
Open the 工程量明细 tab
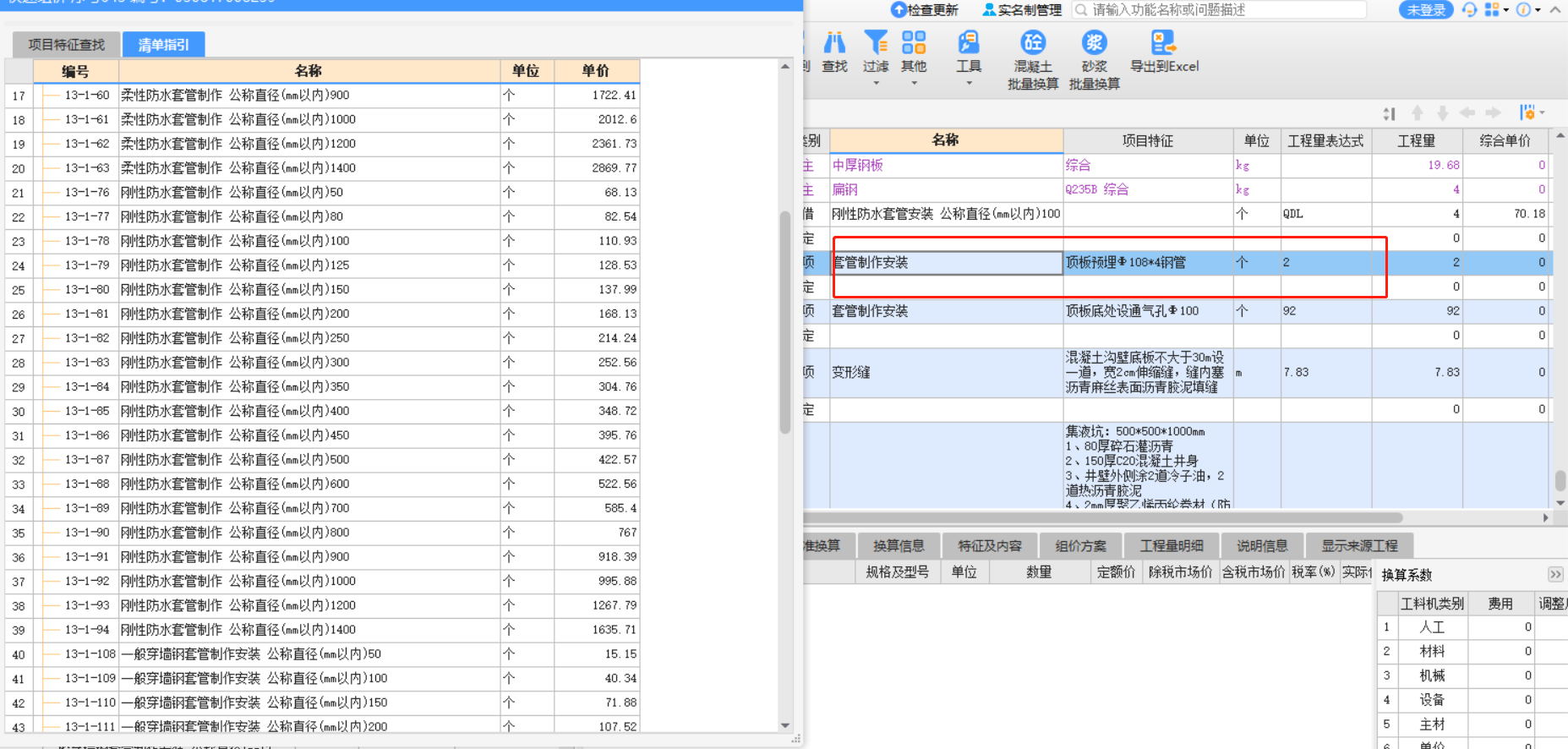(x=1171, y=546)
